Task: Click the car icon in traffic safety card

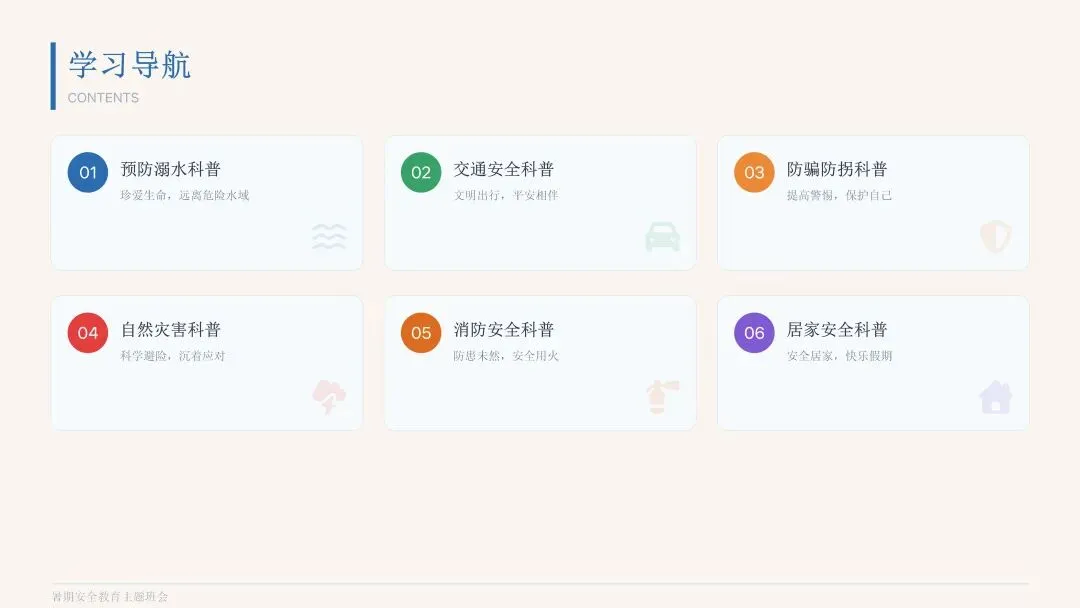Action: 662,237
